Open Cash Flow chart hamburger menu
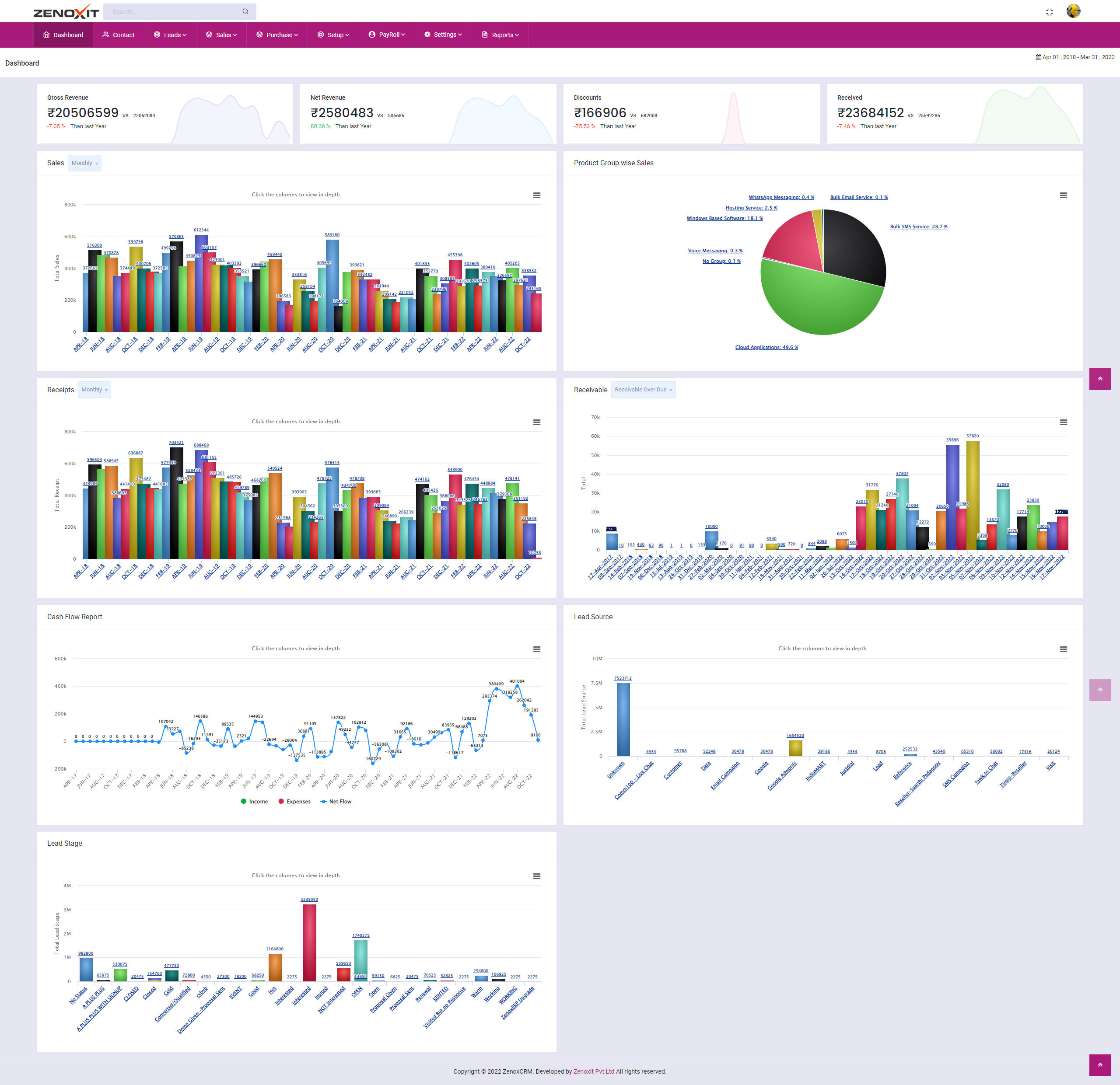The width and height of the screenshot is (1120, 1085). pos(536,649)
